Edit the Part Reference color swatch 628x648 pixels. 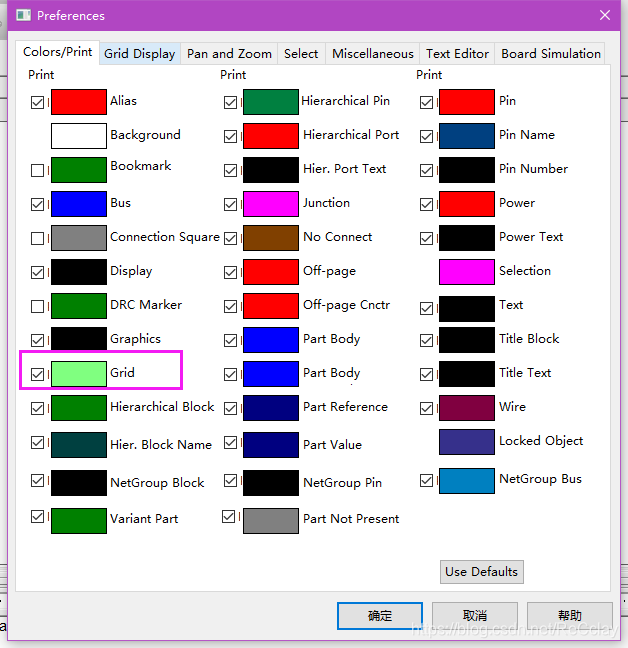271,408
